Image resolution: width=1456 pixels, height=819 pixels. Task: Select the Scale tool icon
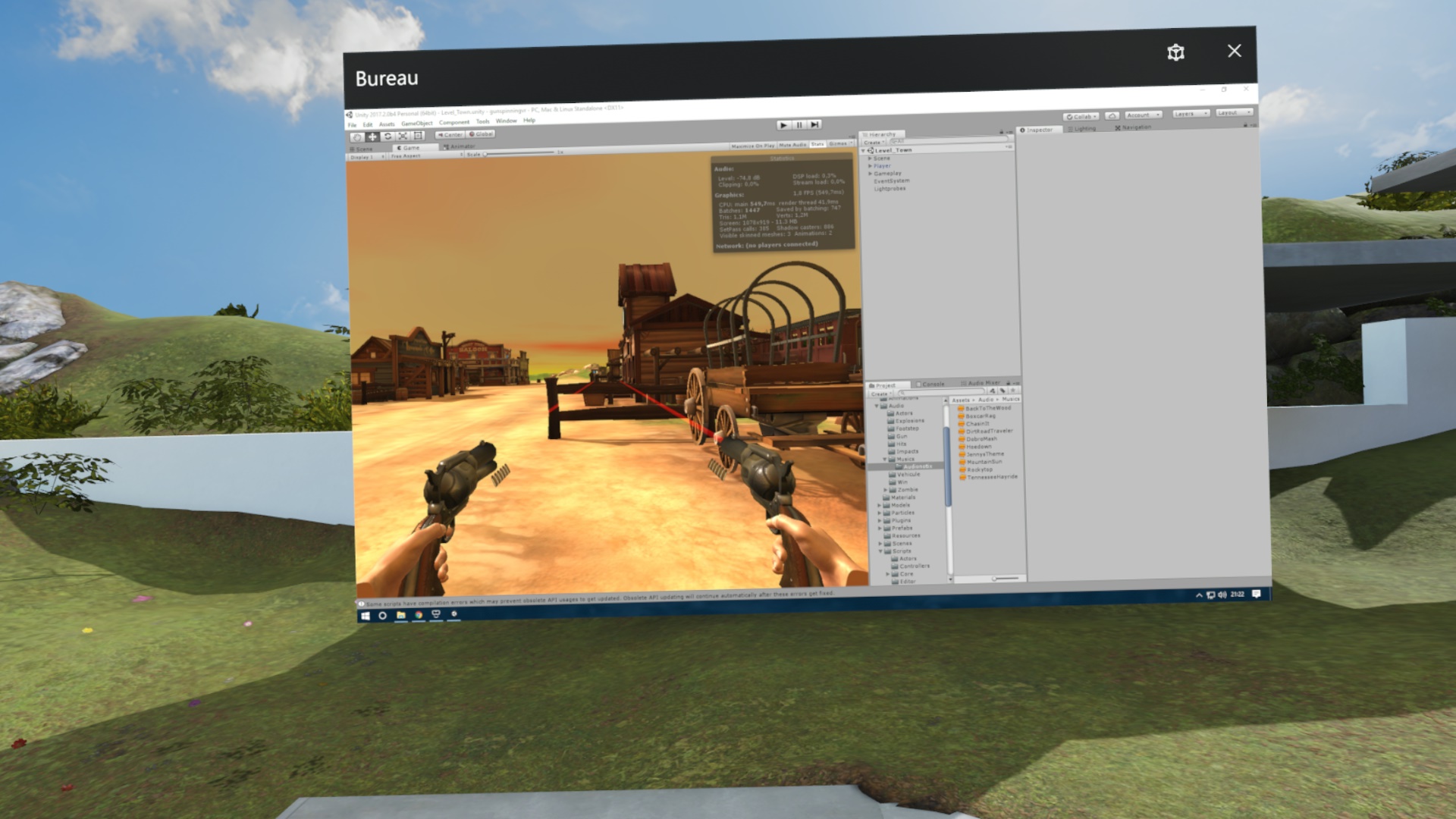[x=403, y=136]
